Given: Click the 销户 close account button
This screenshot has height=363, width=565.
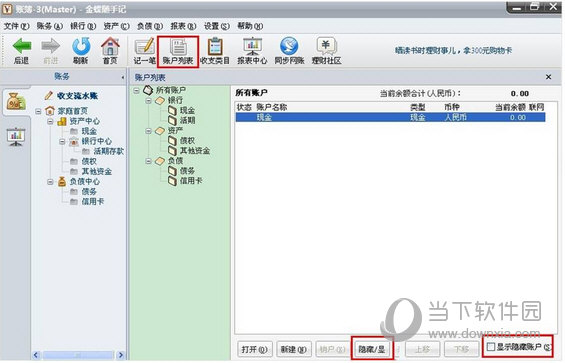Looking at the screenshot, I should (332, 349).
